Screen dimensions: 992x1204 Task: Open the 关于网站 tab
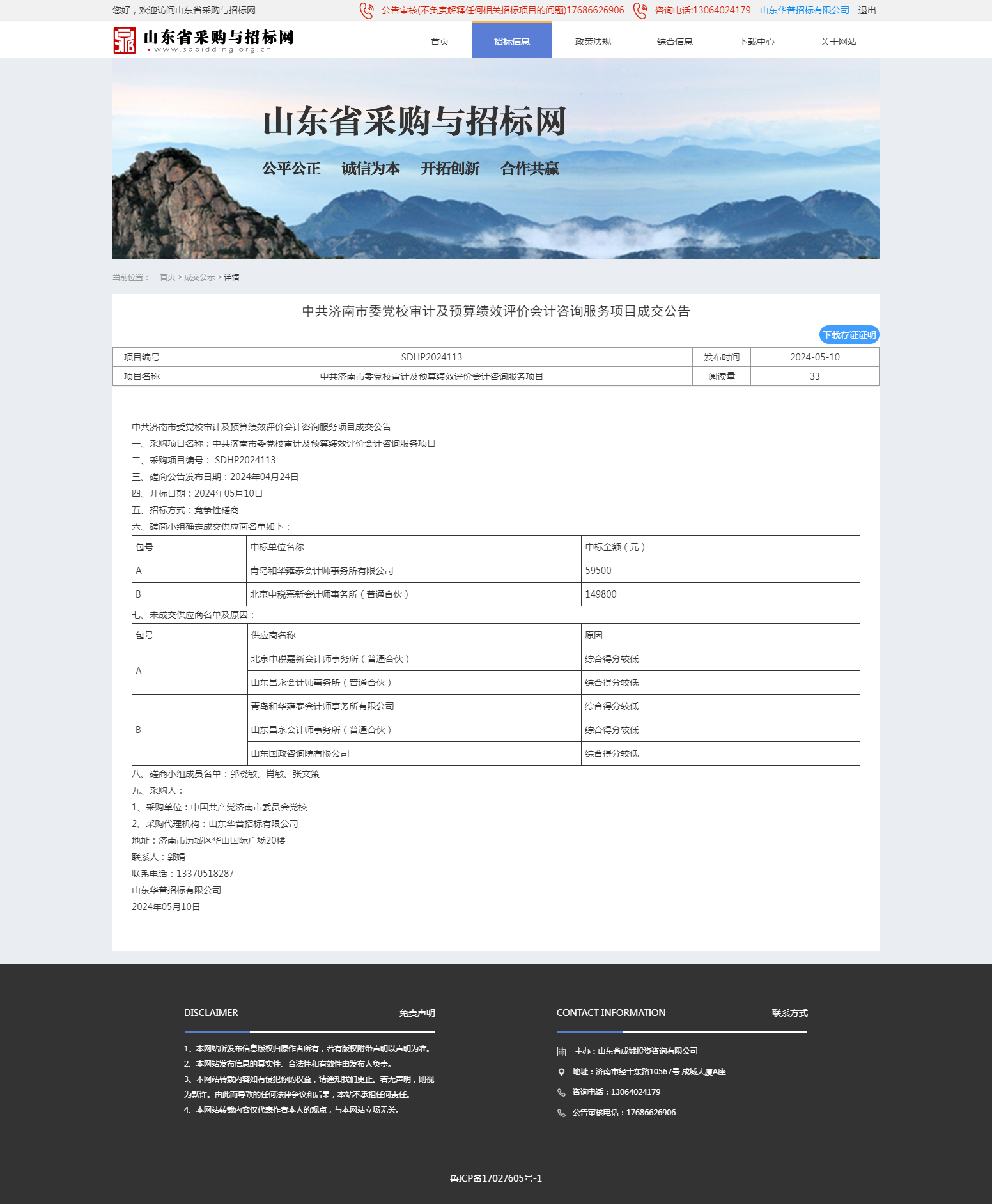(x=839, y=42)
